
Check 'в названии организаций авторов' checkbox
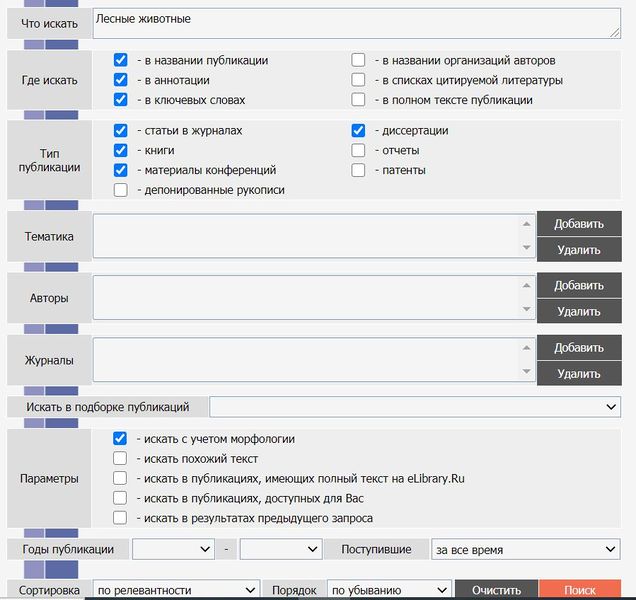pyautogui.click(x=358, y=60)
